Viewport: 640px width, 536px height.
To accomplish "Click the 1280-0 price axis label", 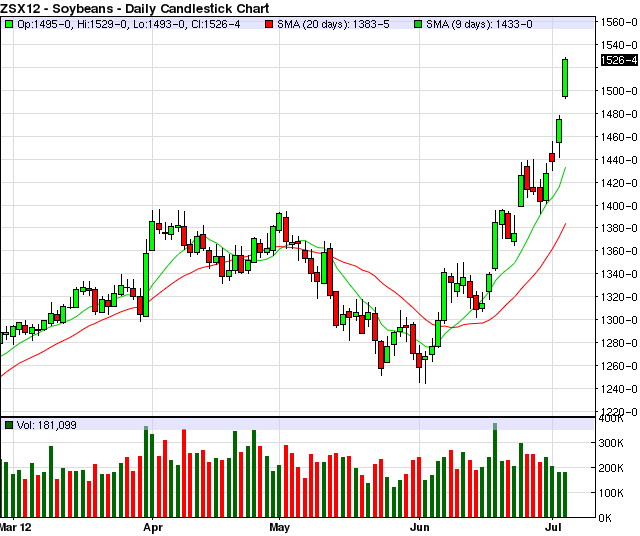I will pyautogui.click(x=619, y=343).
